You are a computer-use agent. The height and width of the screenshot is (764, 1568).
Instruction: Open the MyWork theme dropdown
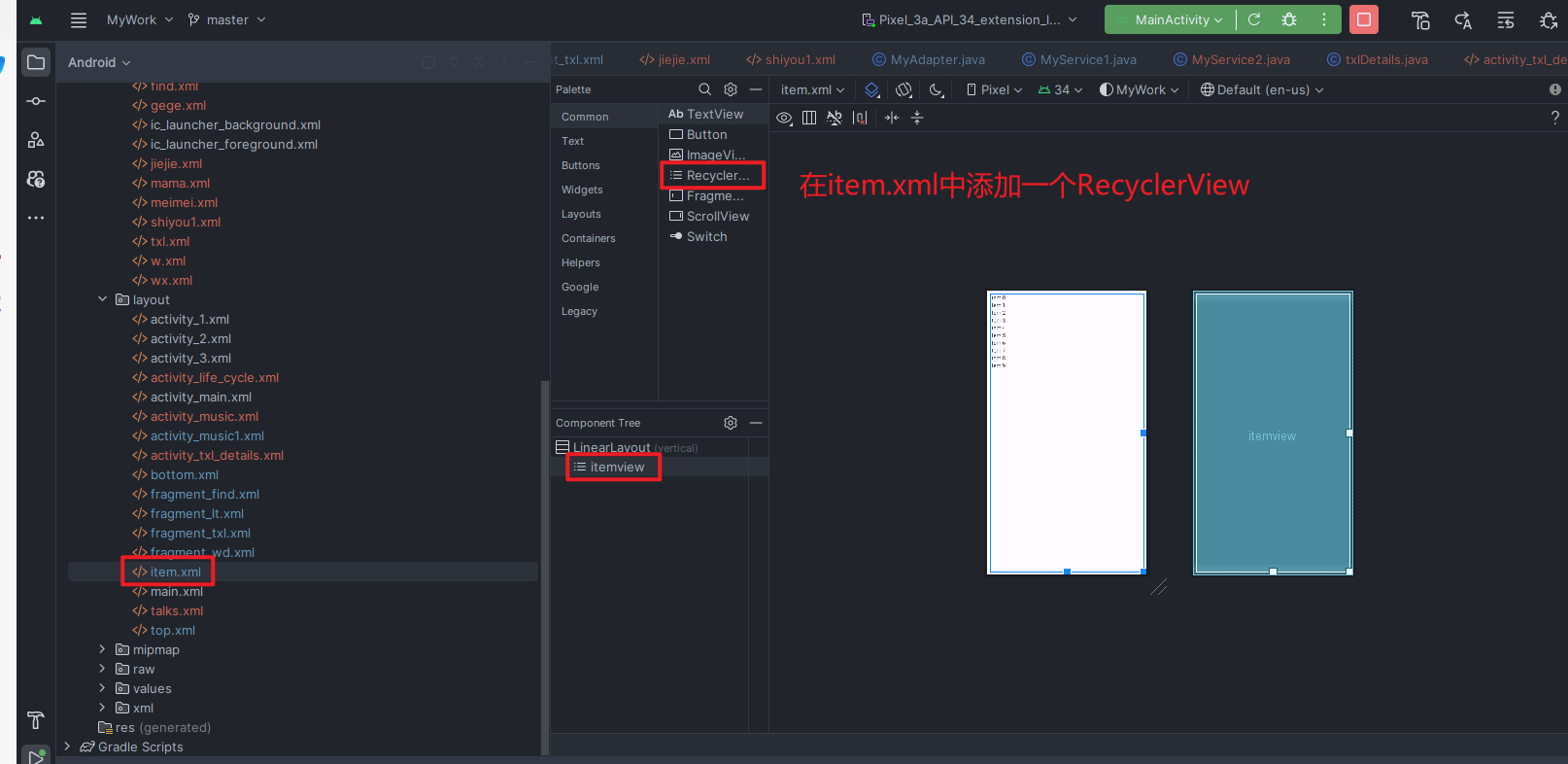1139,89
